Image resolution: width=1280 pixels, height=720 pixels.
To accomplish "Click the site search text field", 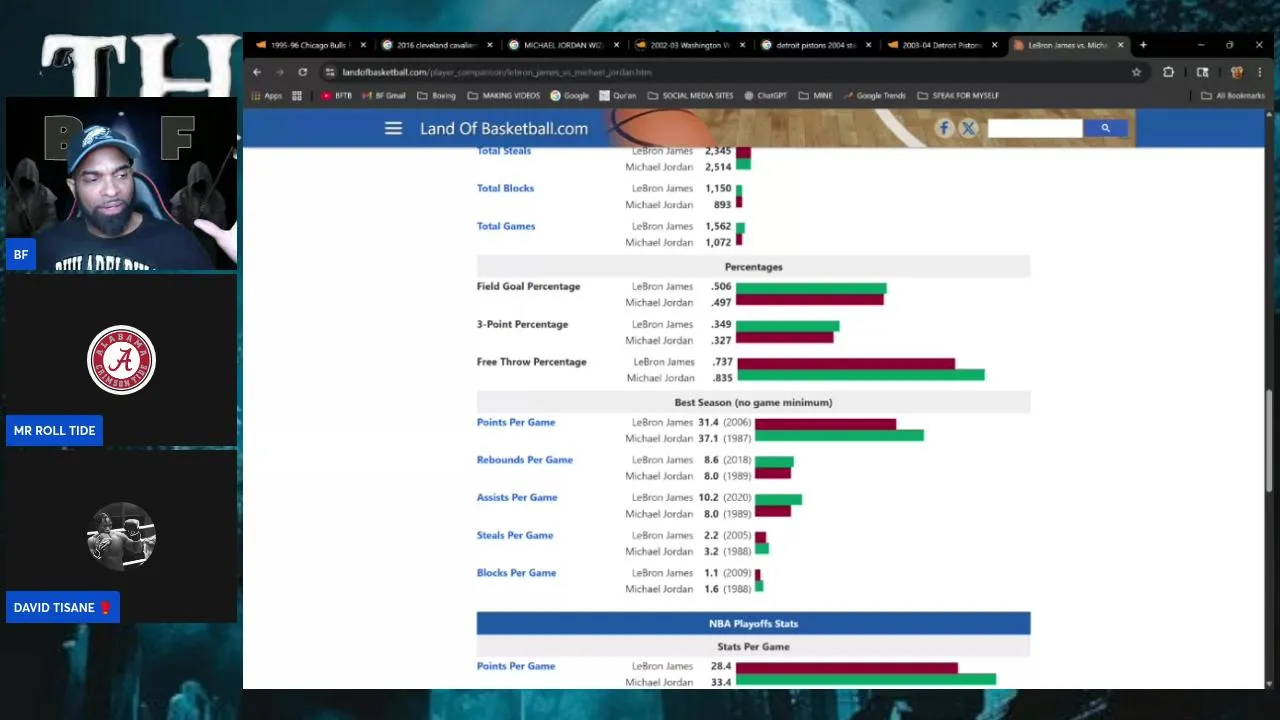I will tap(1034, 128).
